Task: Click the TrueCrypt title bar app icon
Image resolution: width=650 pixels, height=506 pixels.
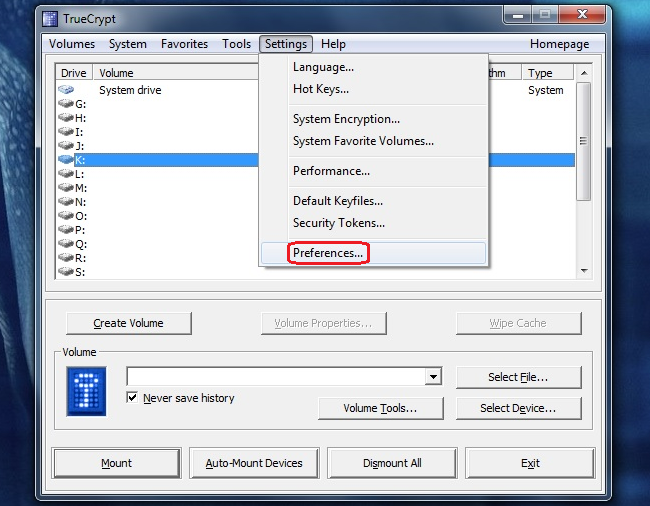Action: point(50,19)
